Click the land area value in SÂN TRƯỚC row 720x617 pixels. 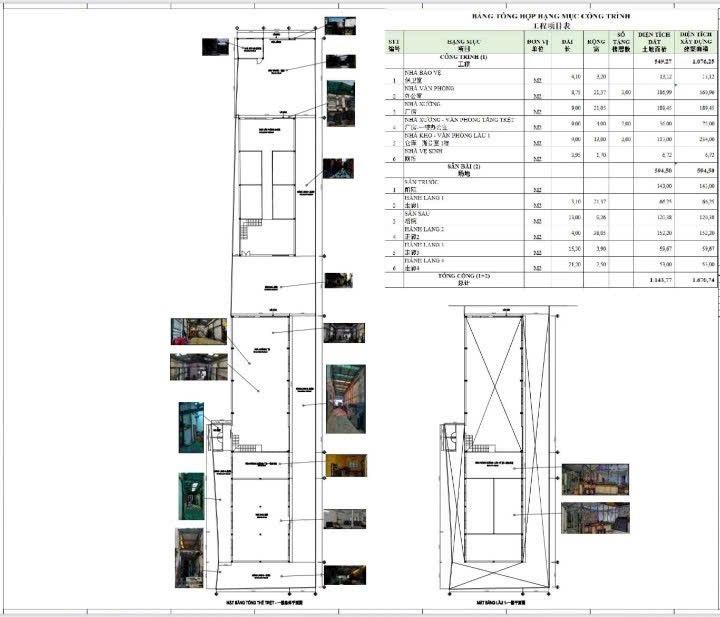click(x=665, y=186)
